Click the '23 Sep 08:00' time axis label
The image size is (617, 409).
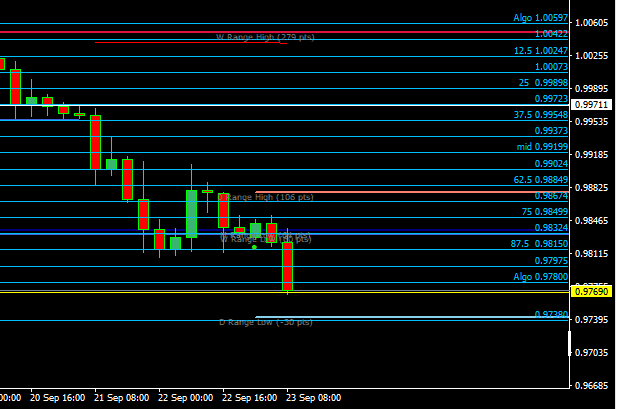[x=314, y=398]
